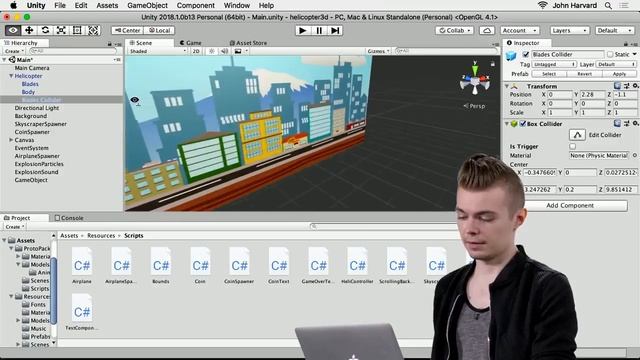
Task: Open the Apple menu
Action: [13, 5]
